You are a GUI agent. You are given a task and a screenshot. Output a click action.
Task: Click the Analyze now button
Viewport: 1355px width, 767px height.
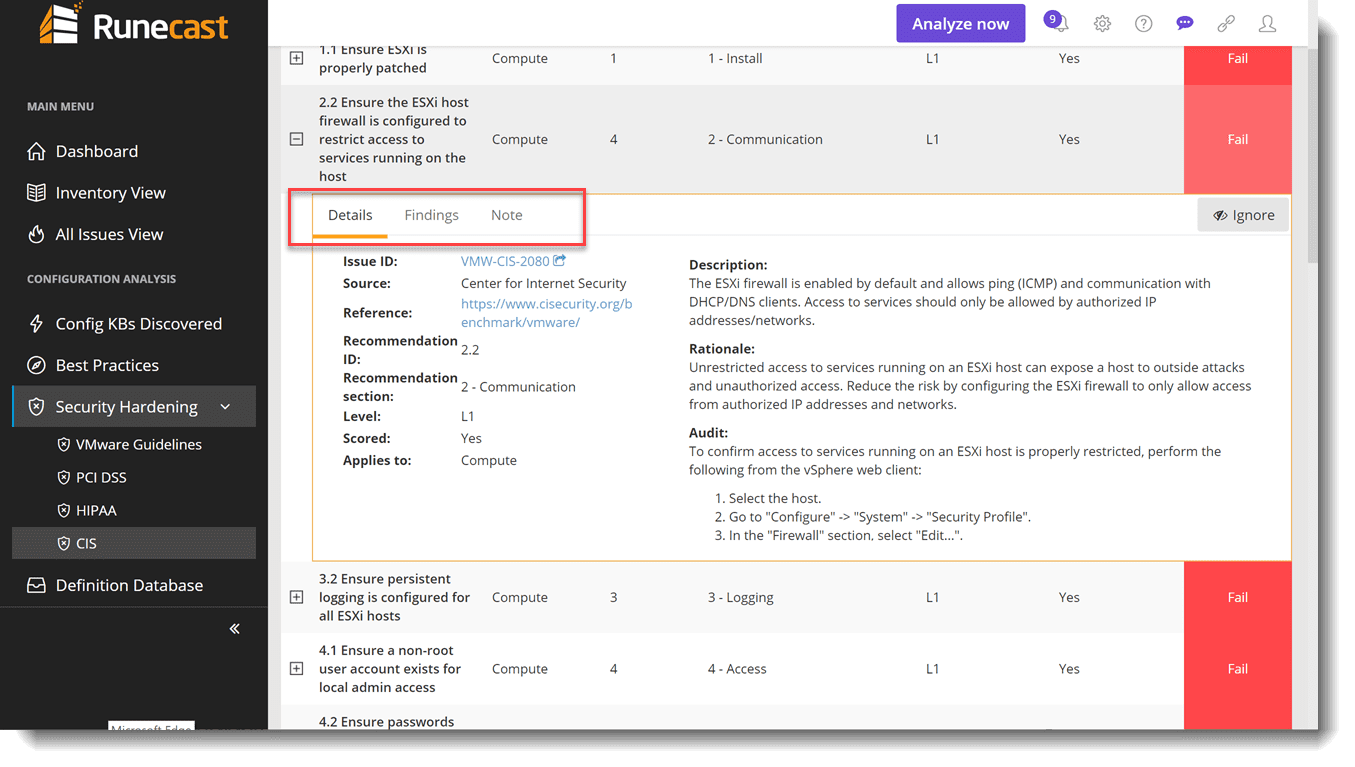pyautogui.click(x=960, y=24)
